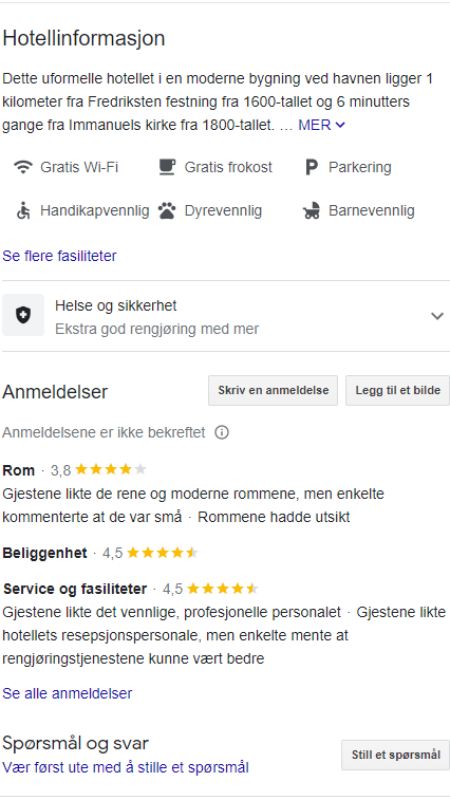
Task: Expand the Helse og sikkerhet section chevron
Action: click(x=437, y=316)
